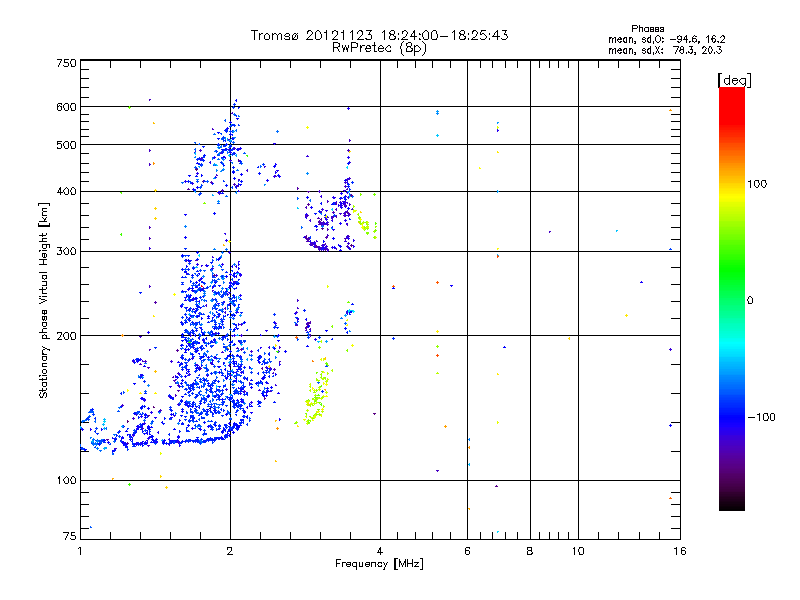This screenshot has height=600, width=800.
Task: Click the colorbar tick label '100'
Action: [757, 184]
